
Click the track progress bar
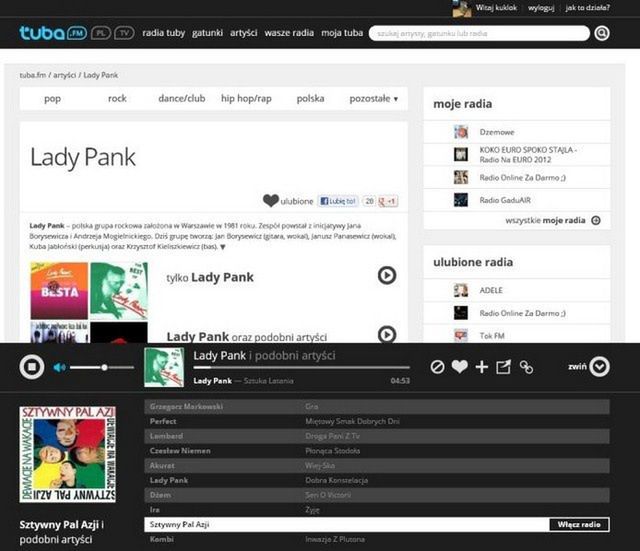click(301, 368)
